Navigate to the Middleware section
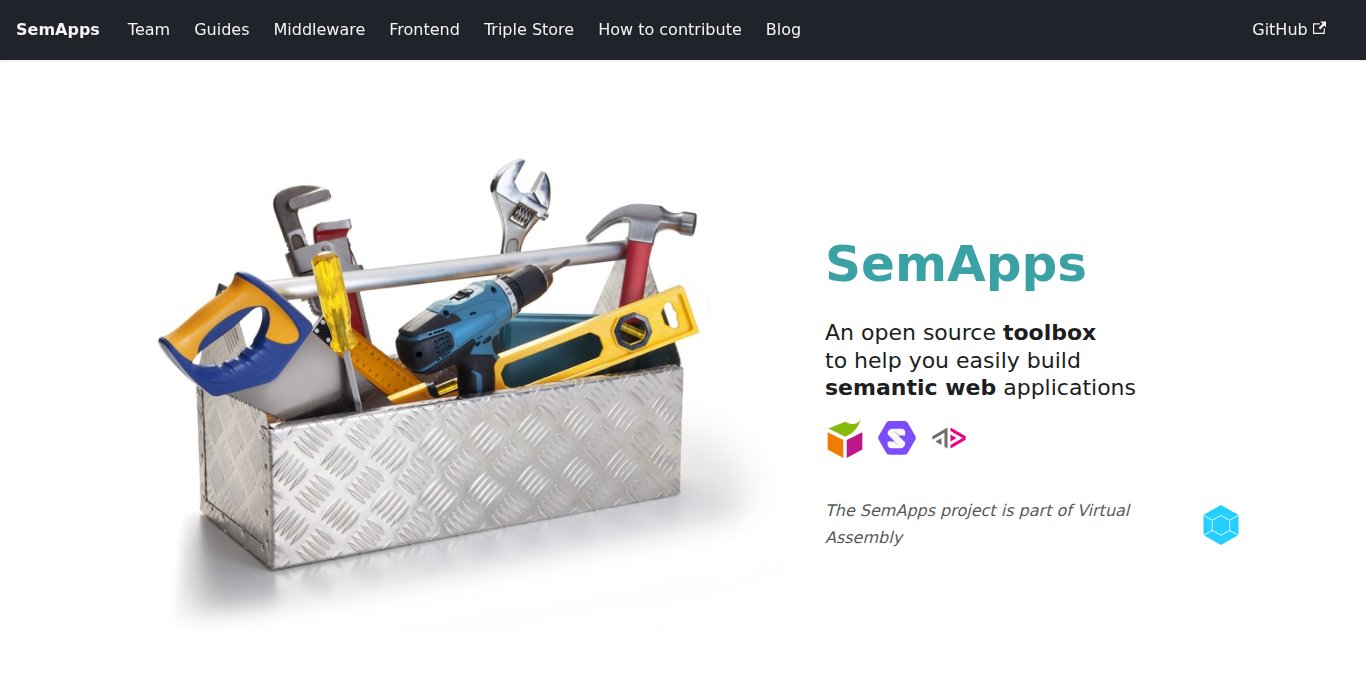This screenshot has width=1366, height=681. pyautogui.click(x=319, y=29)
